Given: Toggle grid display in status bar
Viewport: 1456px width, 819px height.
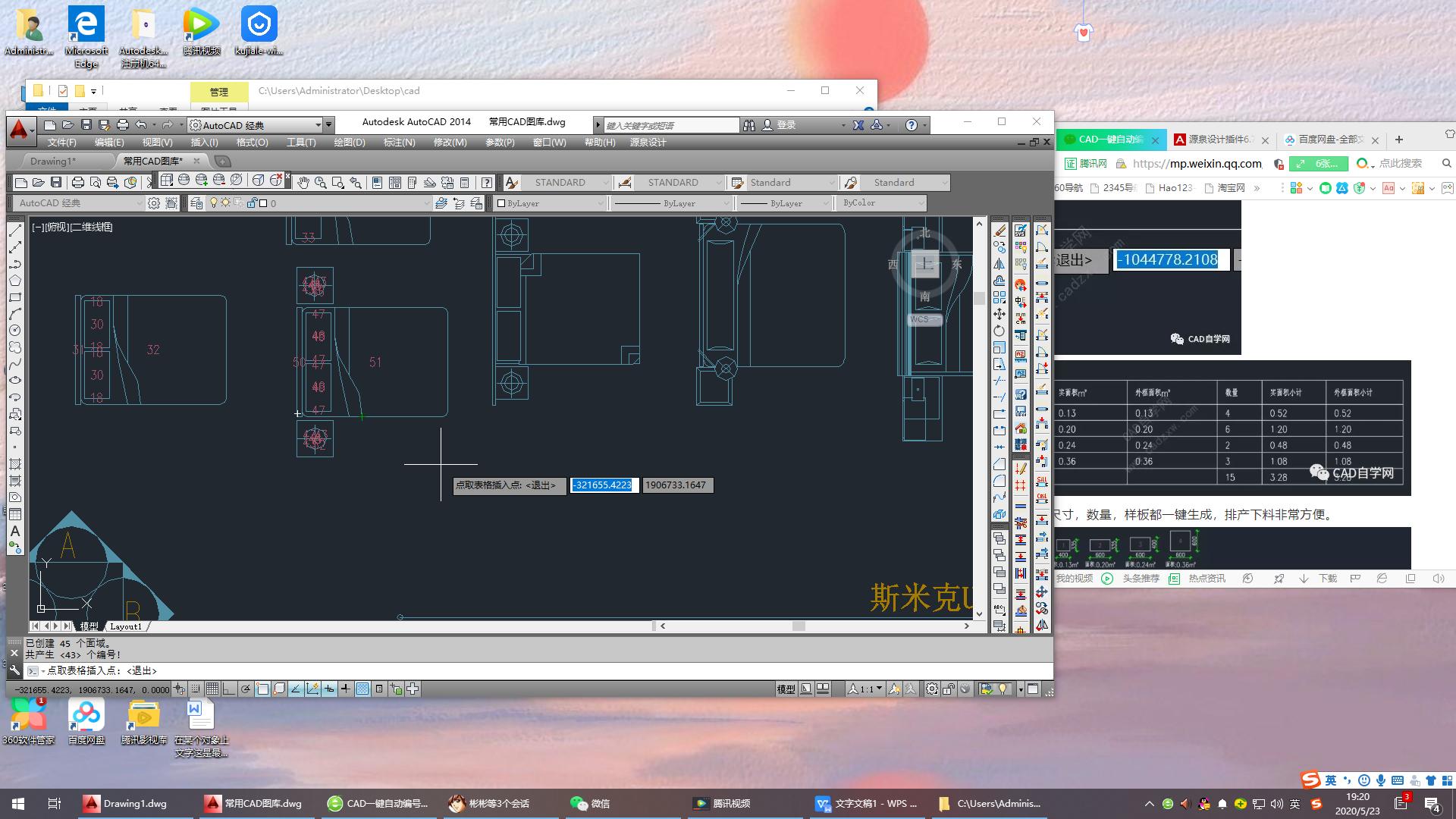Looking at the screenshot, I should pos(212,689).
